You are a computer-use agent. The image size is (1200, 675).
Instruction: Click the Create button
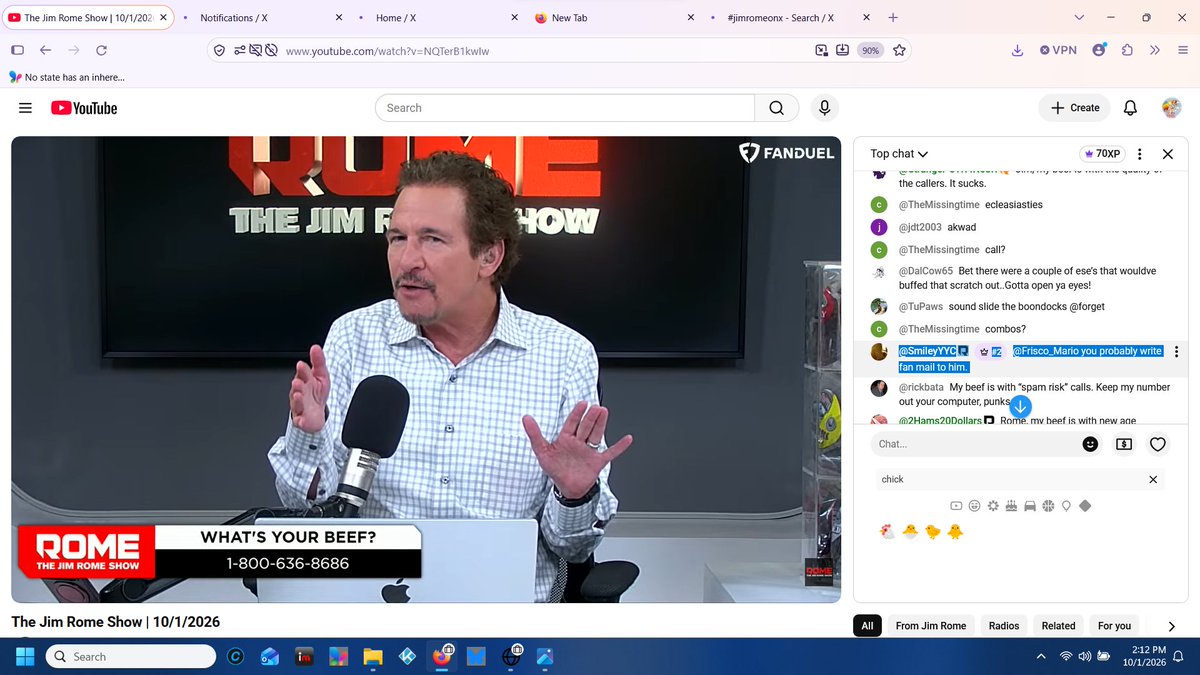pos(1075,108)
